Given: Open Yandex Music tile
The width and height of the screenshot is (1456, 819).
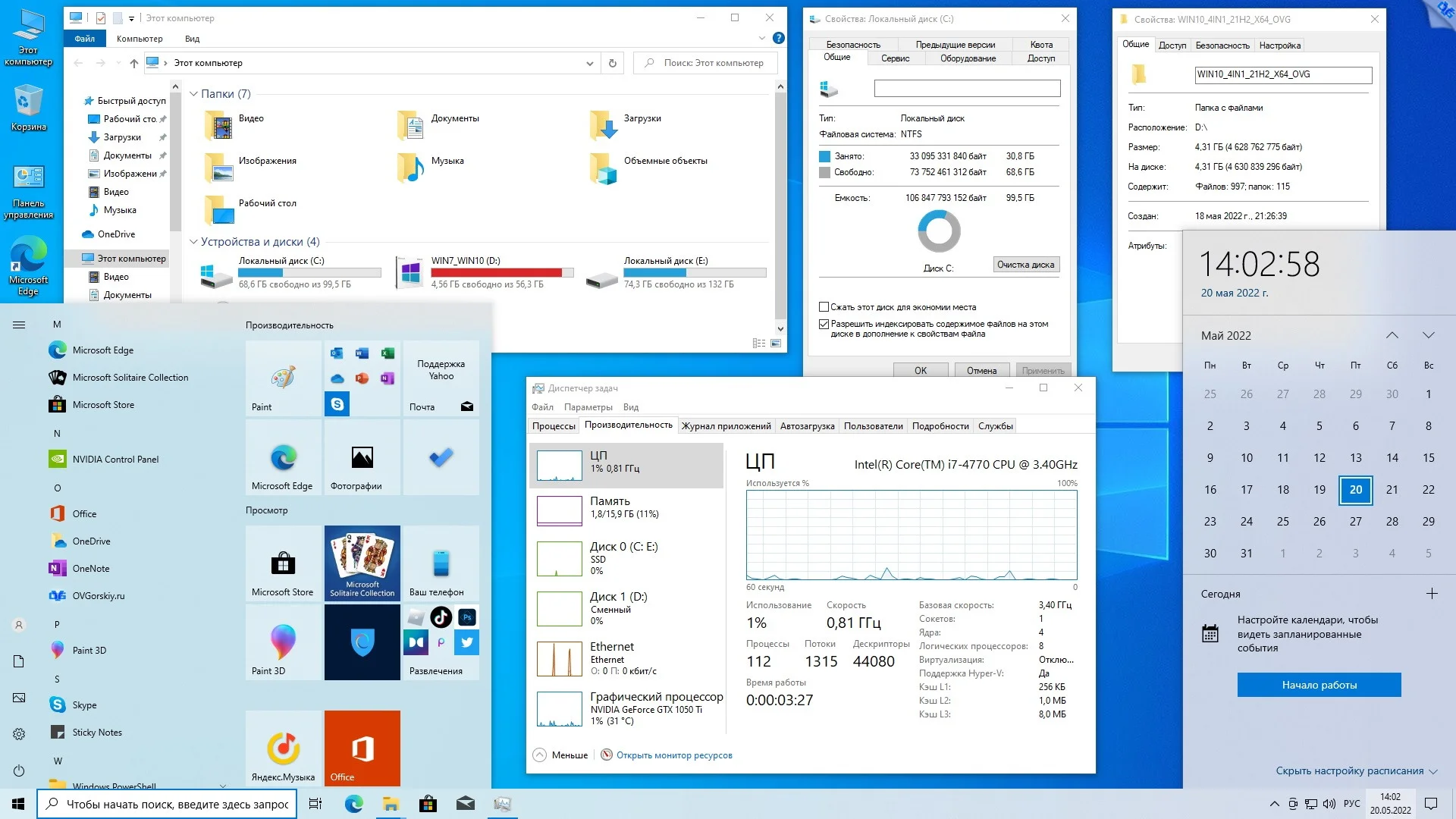Looking at the screenshot, I should [284, 748].
